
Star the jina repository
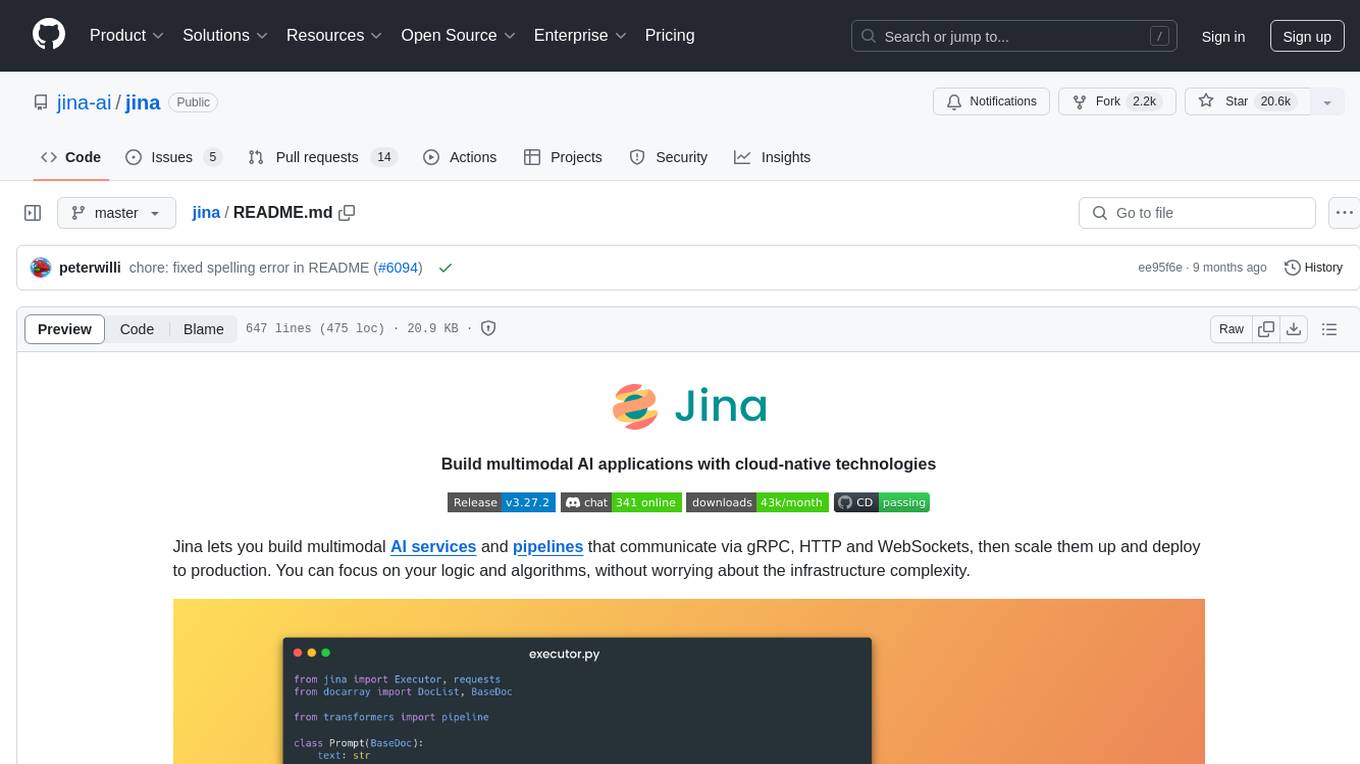tap(1247, 101)
